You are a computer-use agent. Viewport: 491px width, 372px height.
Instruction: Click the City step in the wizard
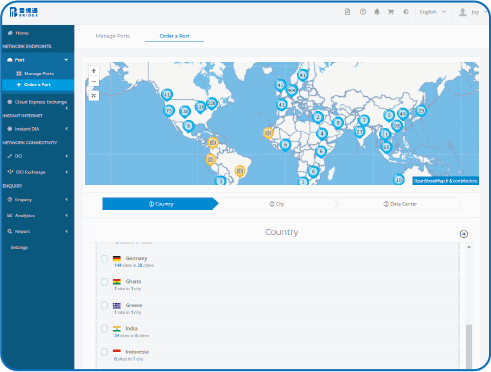[x=277, y=204]
